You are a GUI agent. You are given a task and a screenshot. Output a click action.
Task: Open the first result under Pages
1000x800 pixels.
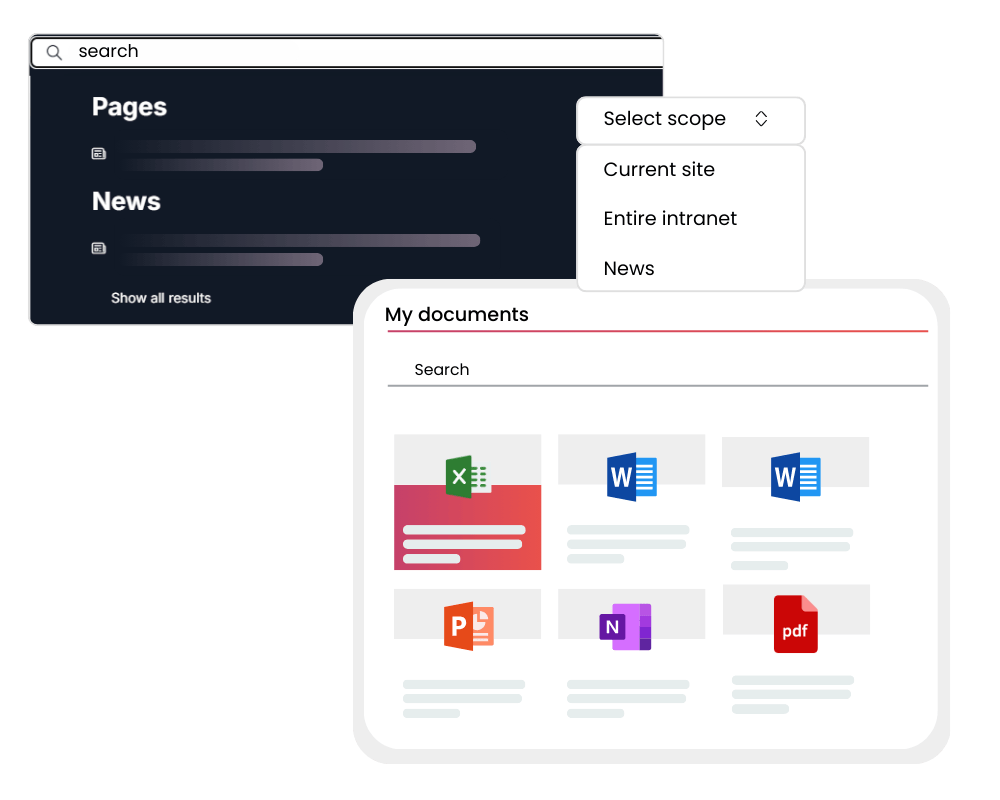click(300, 147)
